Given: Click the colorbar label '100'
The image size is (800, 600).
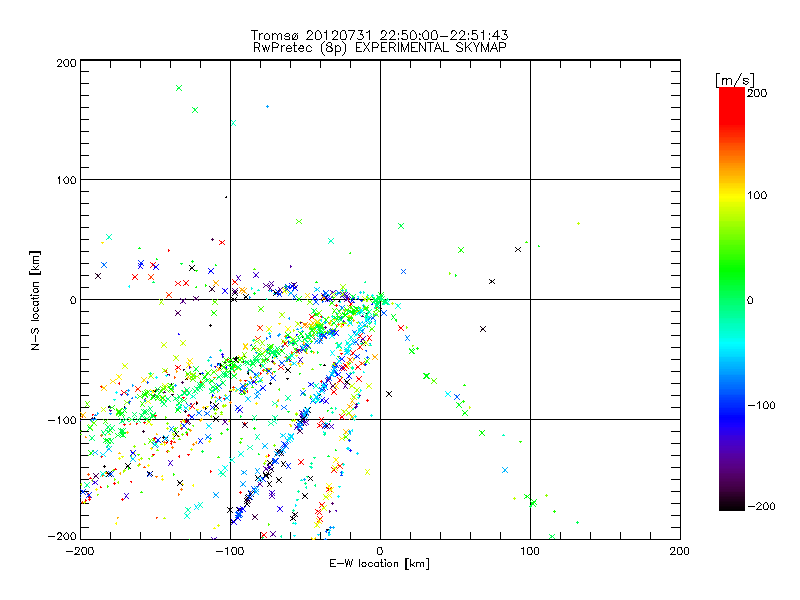Looking at the screenshot, I should click(757, 195).
